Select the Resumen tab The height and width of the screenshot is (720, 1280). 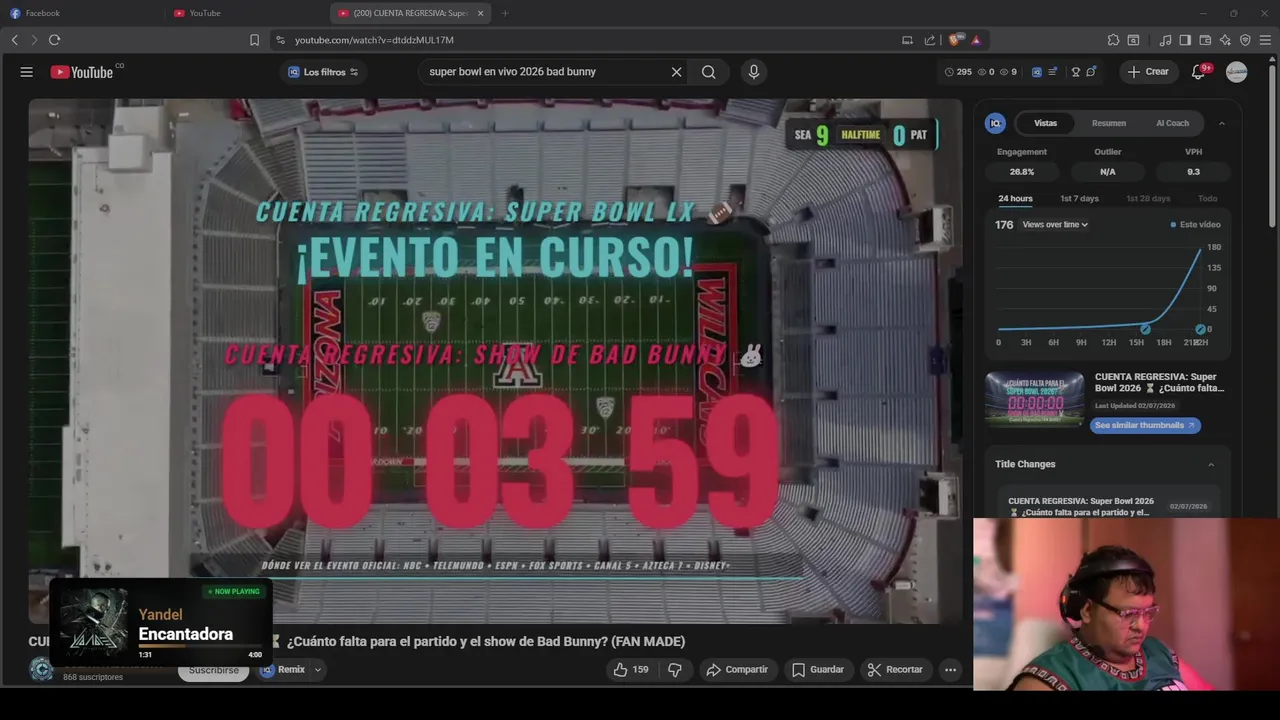1108,123
